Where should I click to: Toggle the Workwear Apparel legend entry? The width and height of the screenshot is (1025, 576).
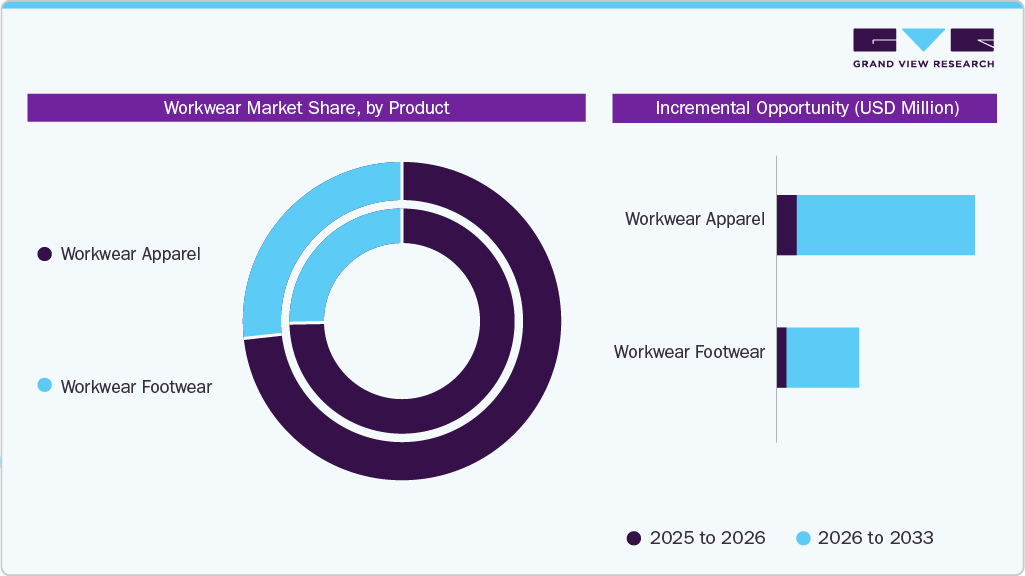(131, 253)
